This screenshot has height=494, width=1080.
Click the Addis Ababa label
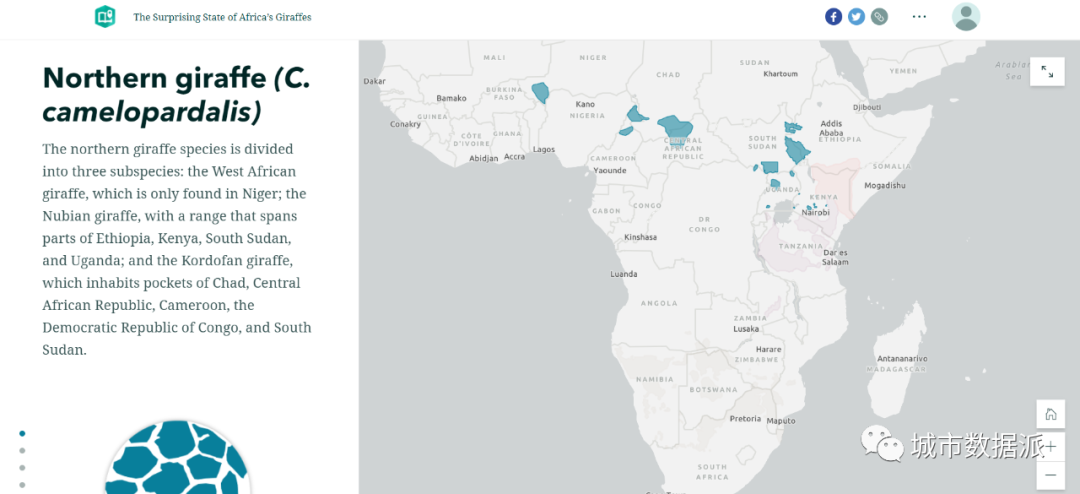pos(829,128)
